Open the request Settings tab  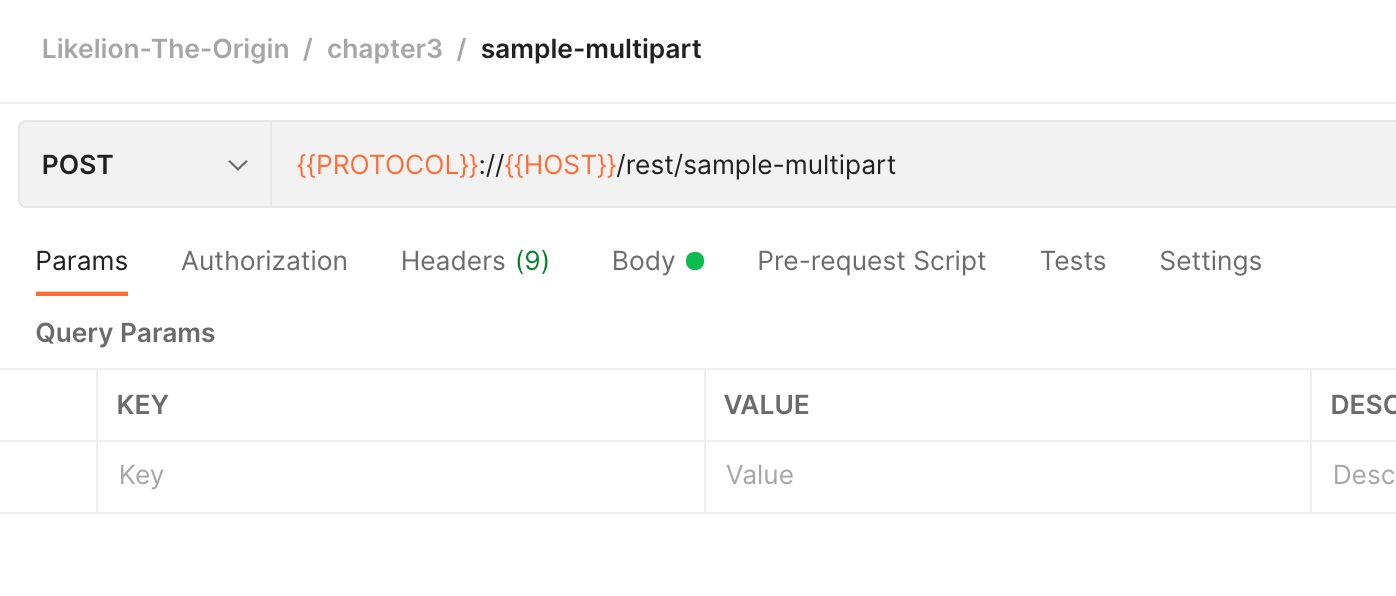(x=1210, y=261)
